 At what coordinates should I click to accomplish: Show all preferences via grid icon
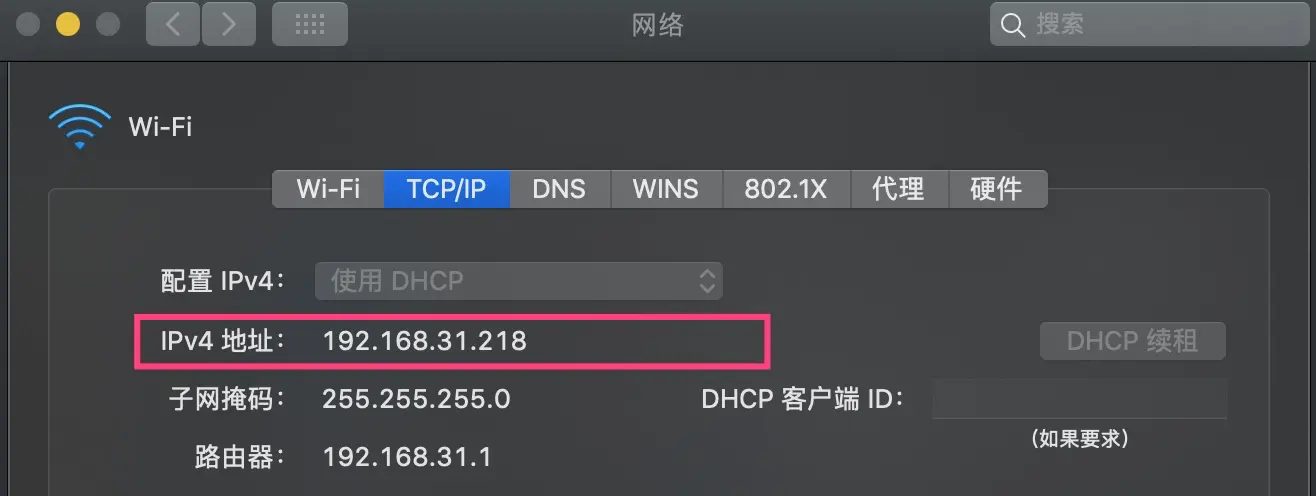tap(310, 25)
